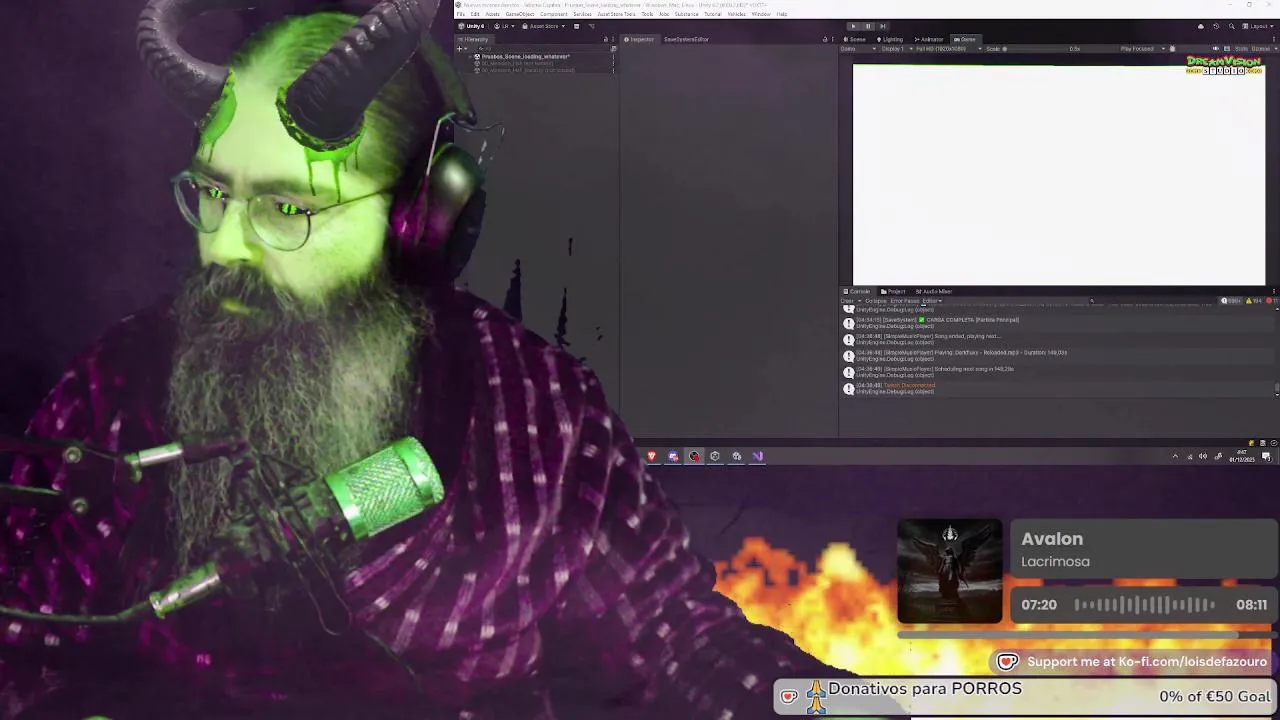Click the Console Clear button
This screenshot has width=1280, height=720.
coord(849,301)
